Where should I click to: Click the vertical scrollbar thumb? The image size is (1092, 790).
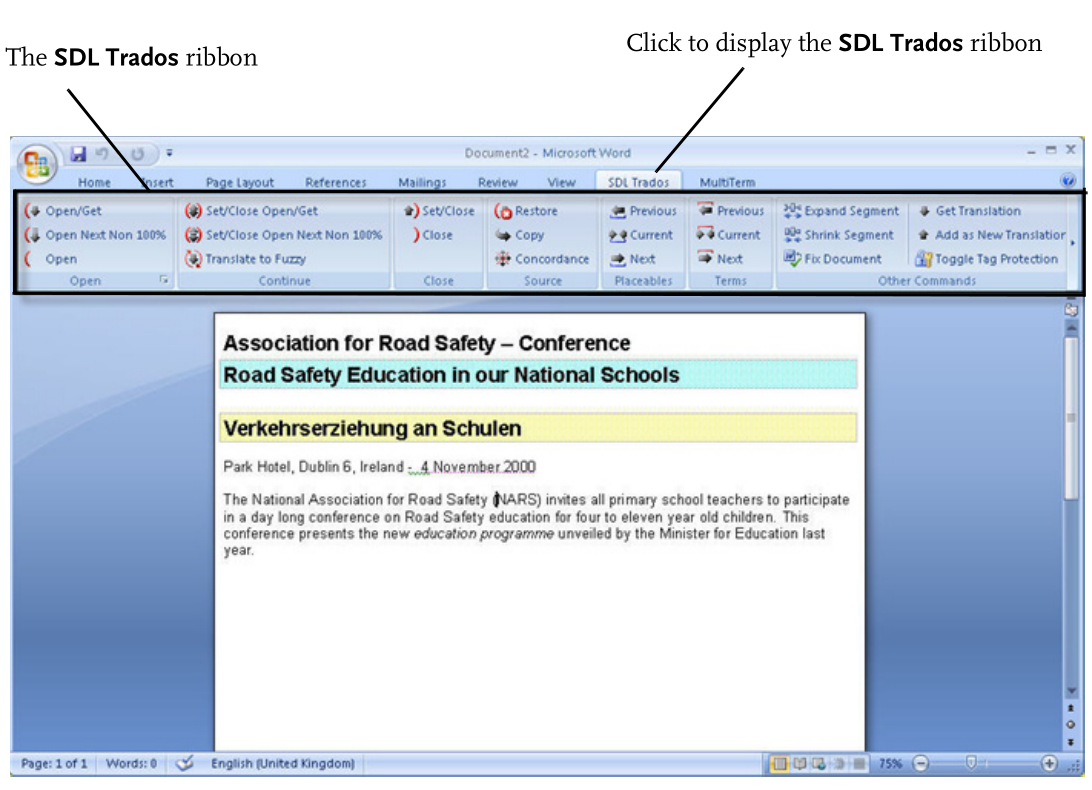1071,418
